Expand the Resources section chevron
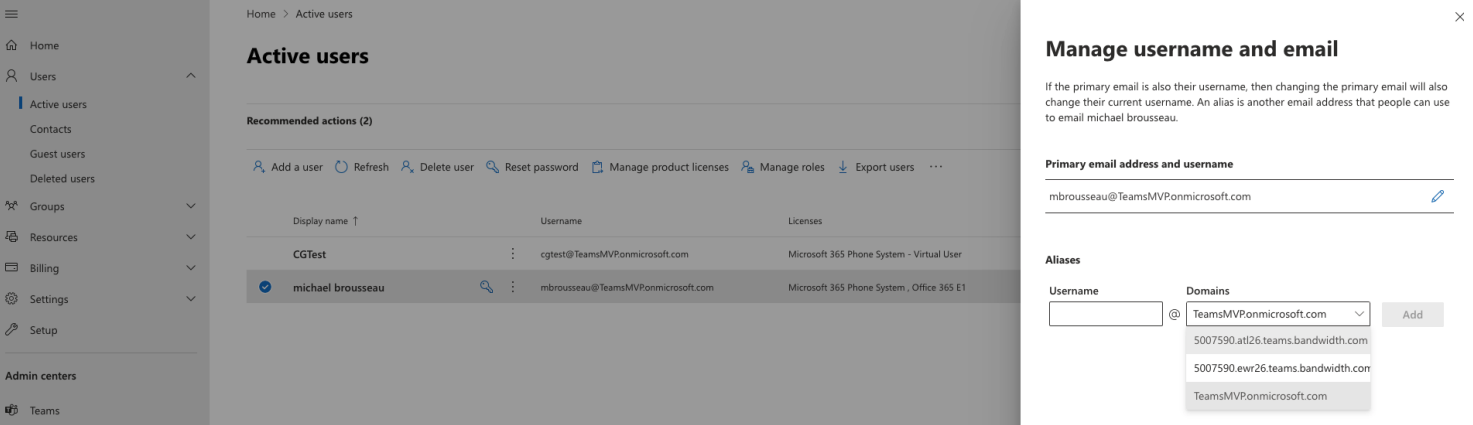 191,237
